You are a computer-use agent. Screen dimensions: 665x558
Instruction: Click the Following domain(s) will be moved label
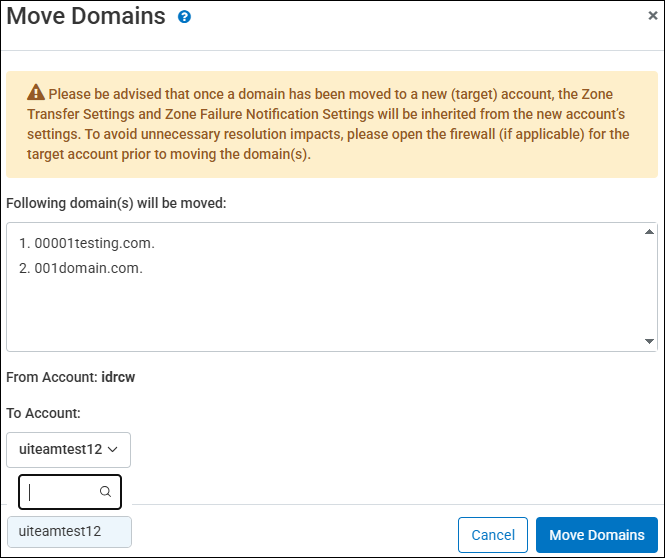117,203
